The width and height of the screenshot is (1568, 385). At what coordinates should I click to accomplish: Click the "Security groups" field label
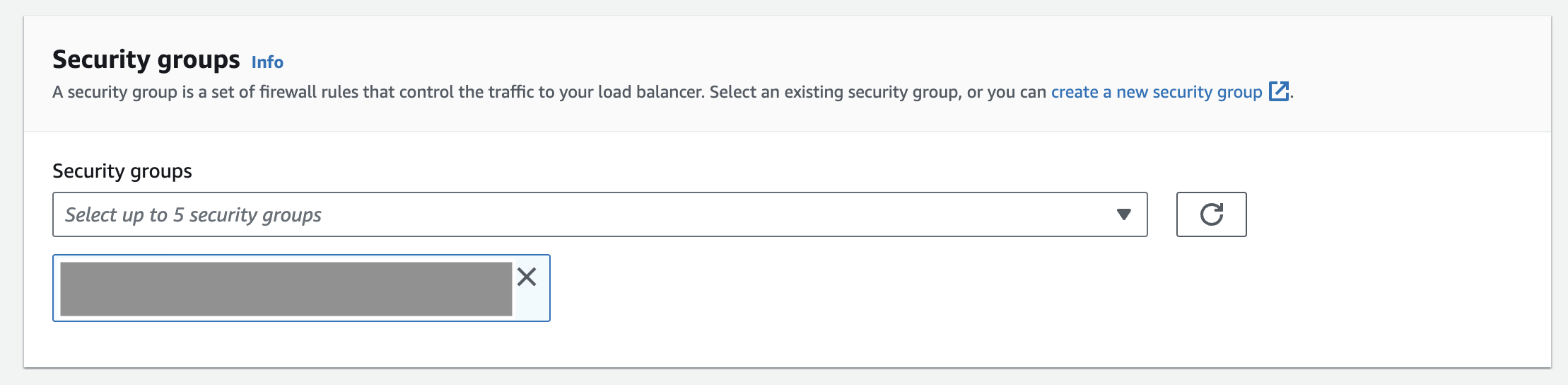tap(122, 171)
